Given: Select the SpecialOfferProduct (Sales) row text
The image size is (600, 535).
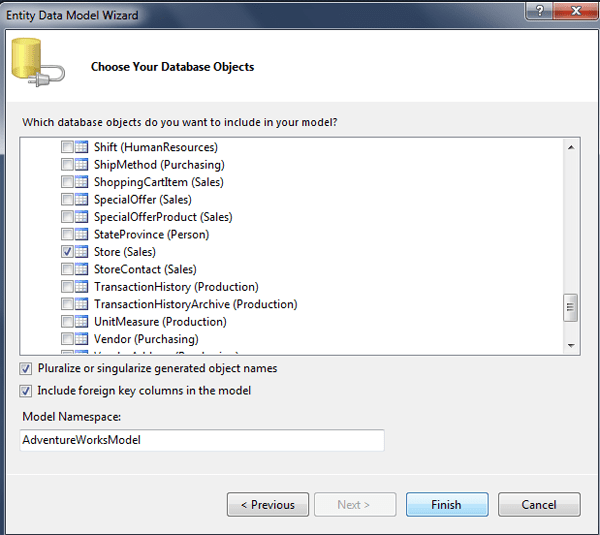Looking at the screenshot, I should pos(163,217).
